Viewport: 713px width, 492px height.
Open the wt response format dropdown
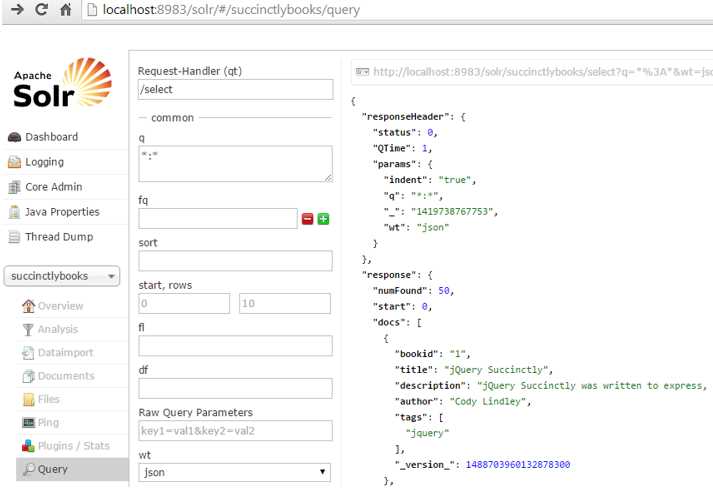235,472
